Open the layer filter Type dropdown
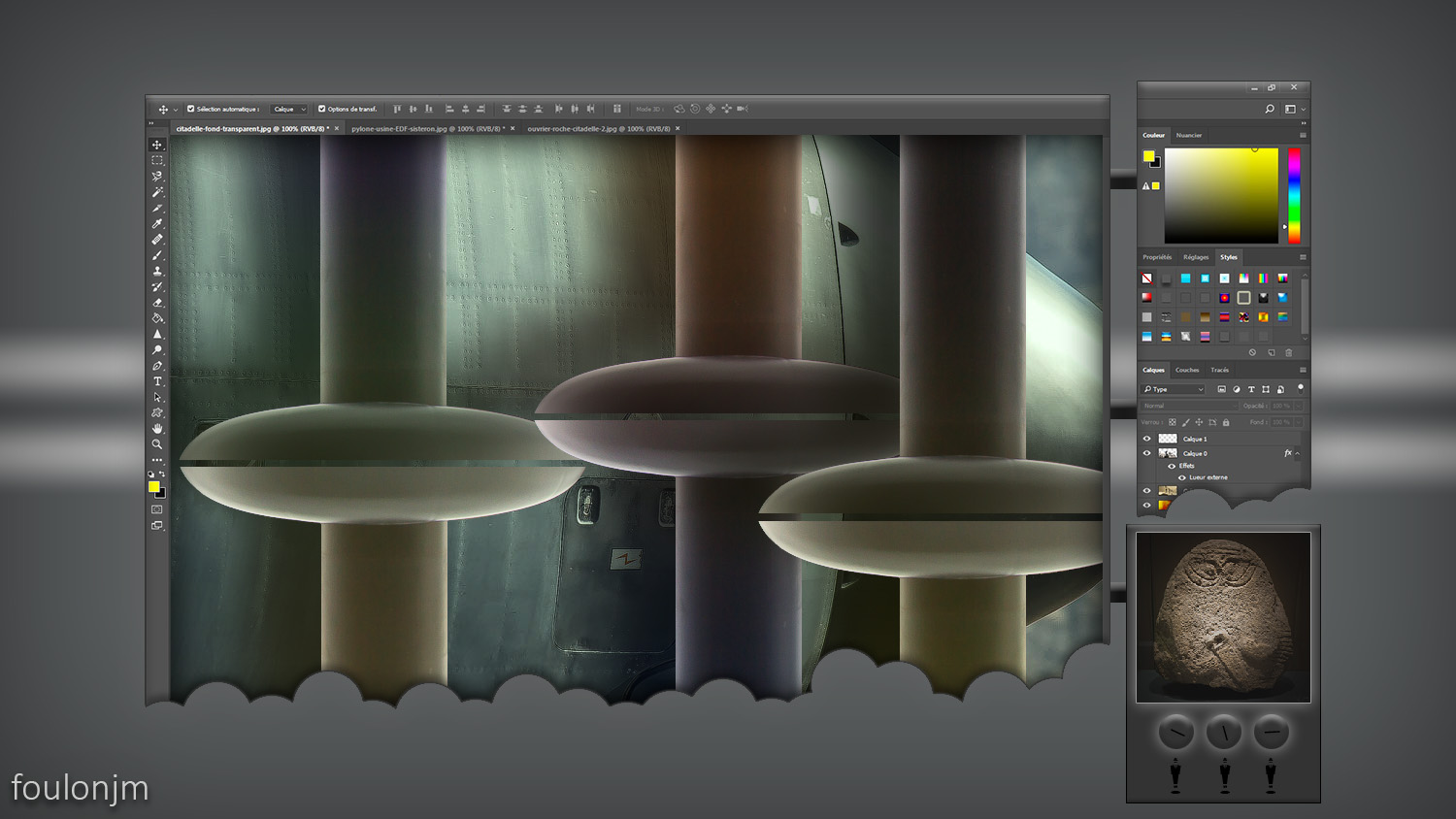 pos(1174,389)
